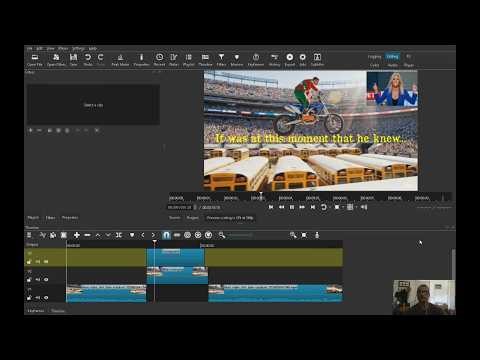
Task: Lift the clip using the up-chevron icon
Action: [x=98, y=235]
